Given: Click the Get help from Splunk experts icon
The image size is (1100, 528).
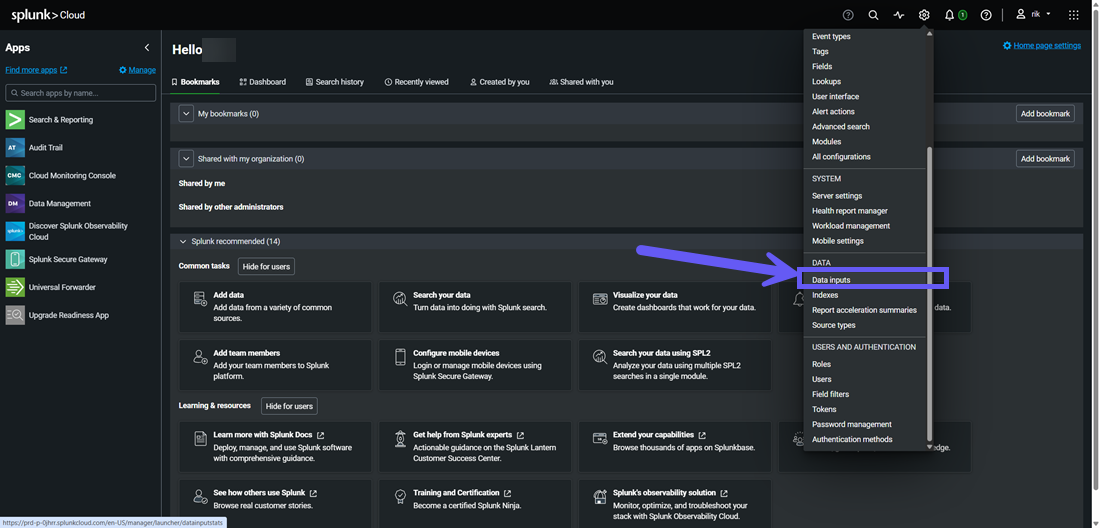Looking at the screenshot, I should (401, 438).
